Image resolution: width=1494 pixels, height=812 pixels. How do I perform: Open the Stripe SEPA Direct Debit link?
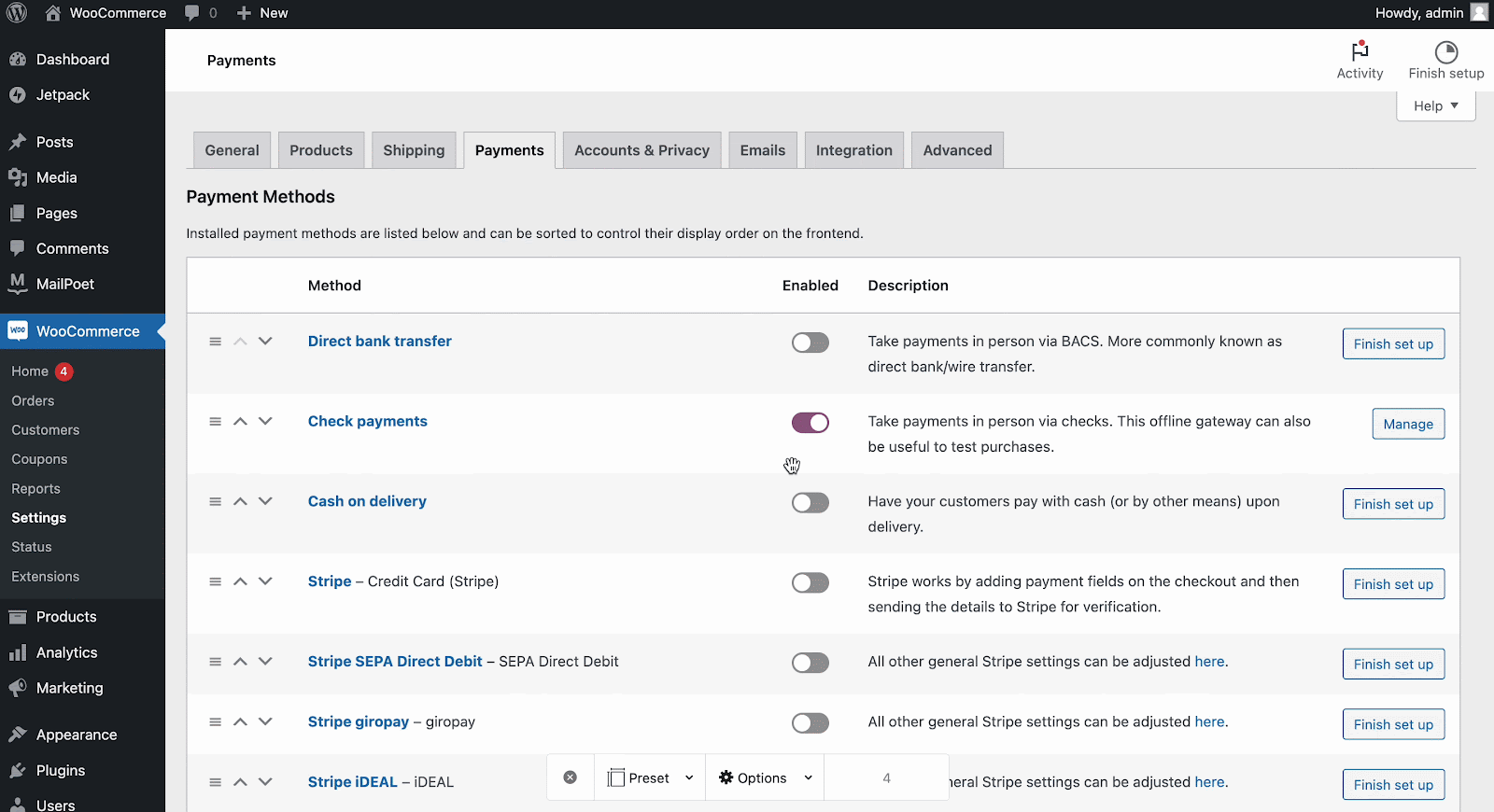[x=395, y=662]
